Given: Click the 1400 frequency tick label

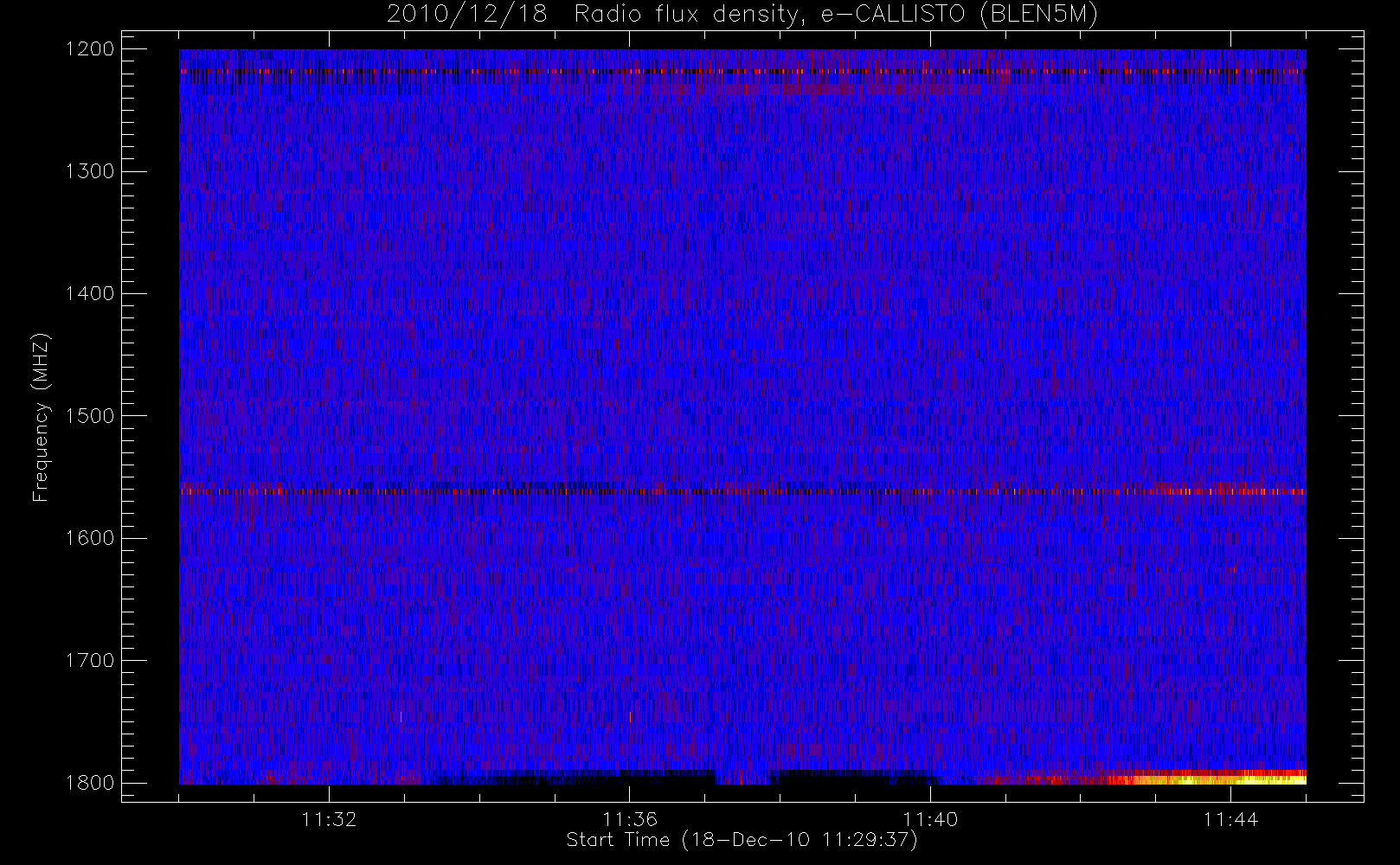Looking at the screenshot, I should [x=90, y=294].
